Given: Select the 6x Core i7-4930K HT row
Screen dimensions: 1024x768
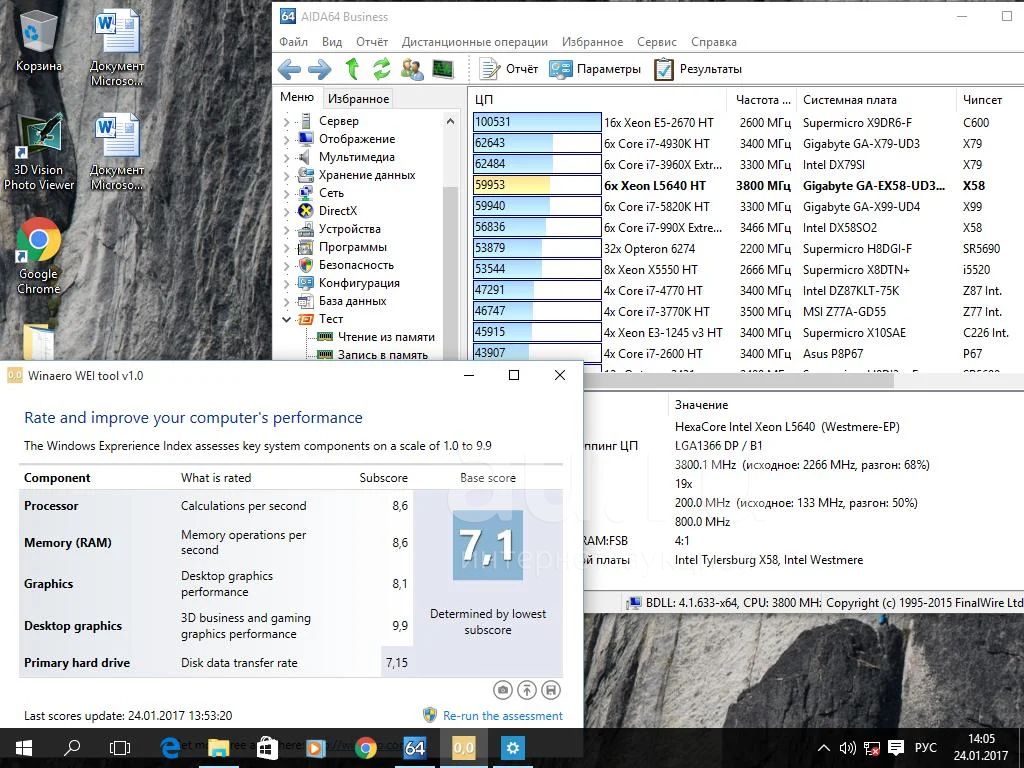Looking at the screenshot, I should [x=746, y=144].
